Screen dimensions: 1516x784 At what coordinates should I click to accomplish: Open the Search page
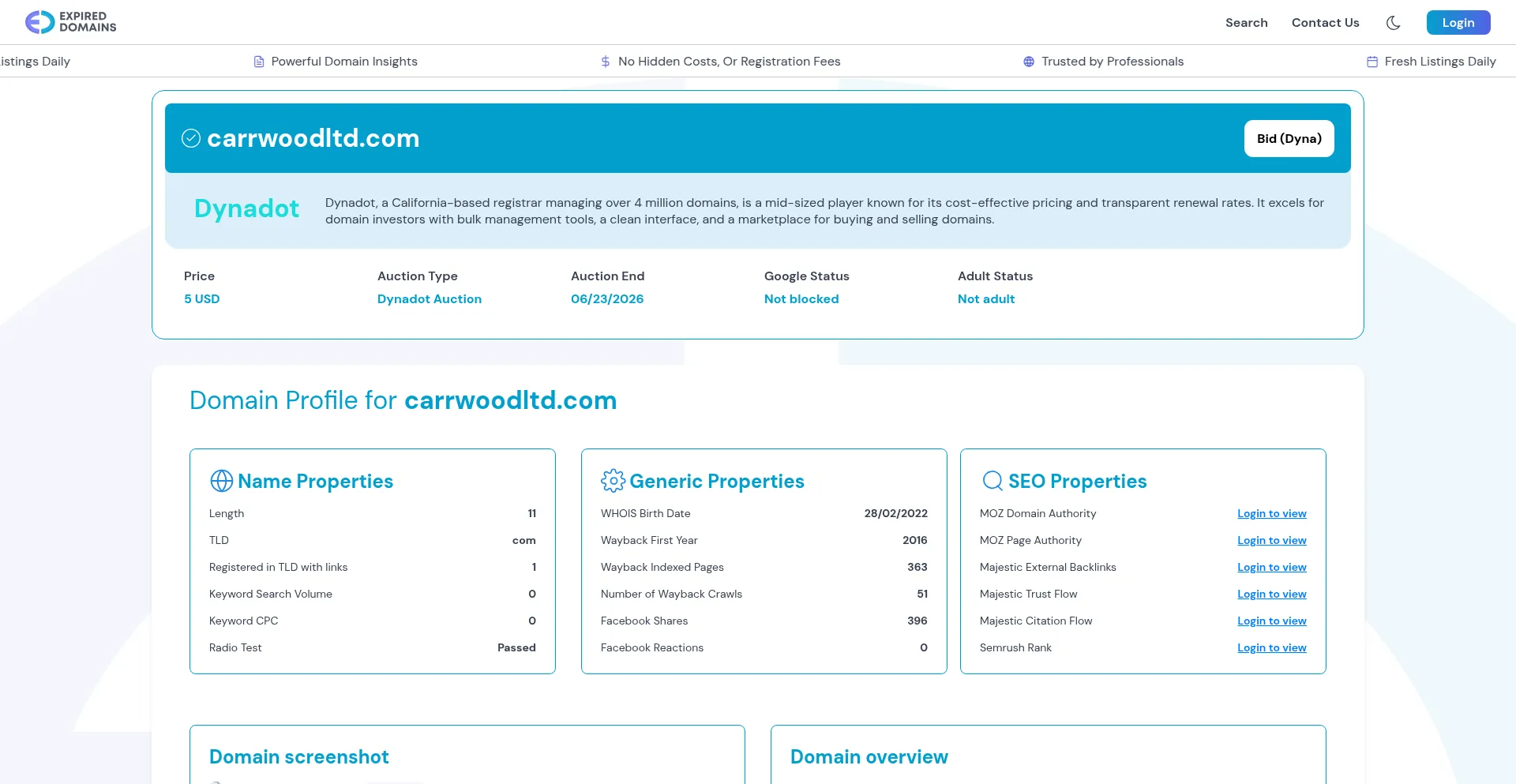pyautogui.click(x=1247, y=23)
